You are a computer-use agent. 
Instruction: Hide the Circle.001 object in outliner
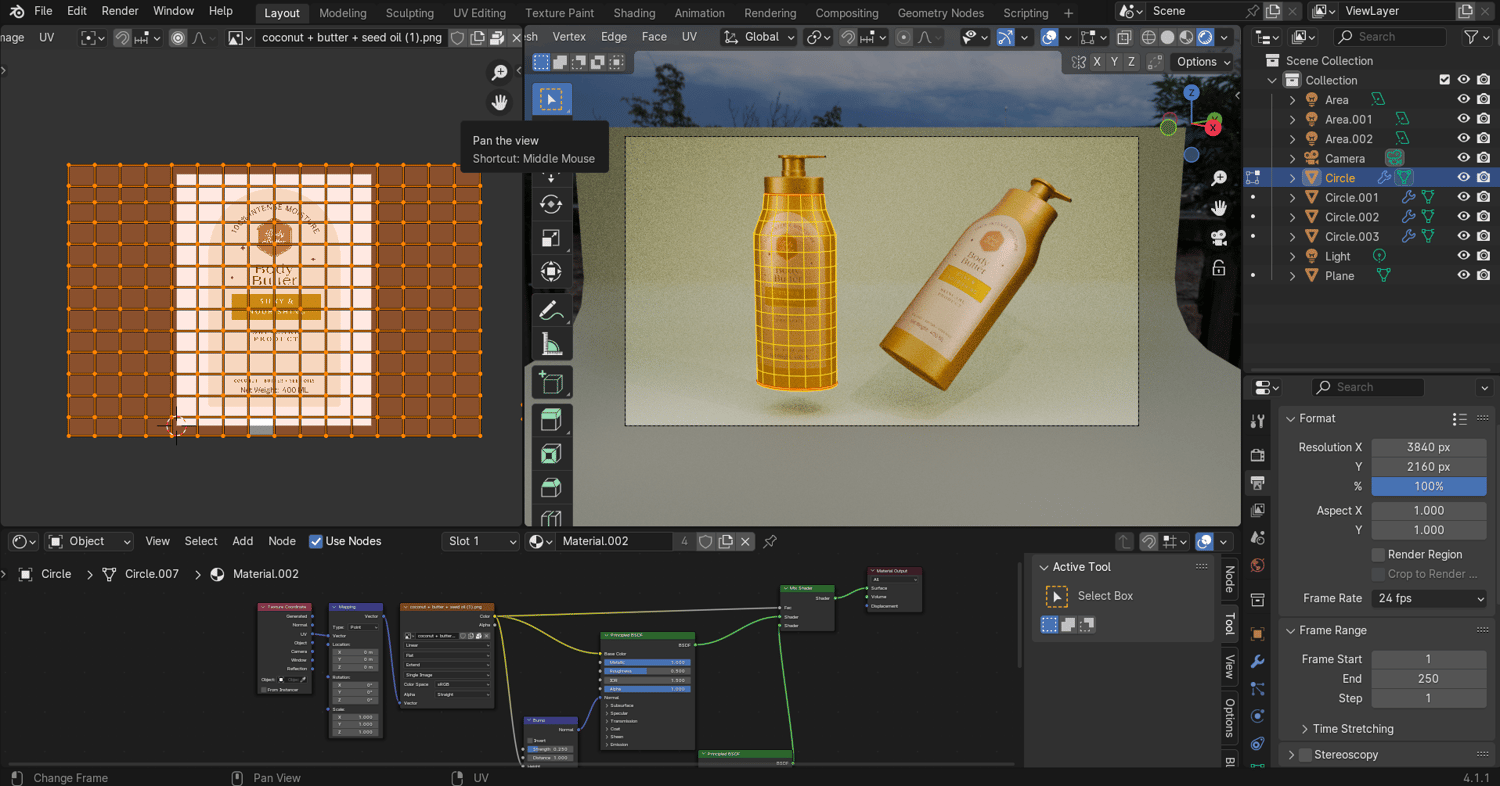click(1463, 198)
